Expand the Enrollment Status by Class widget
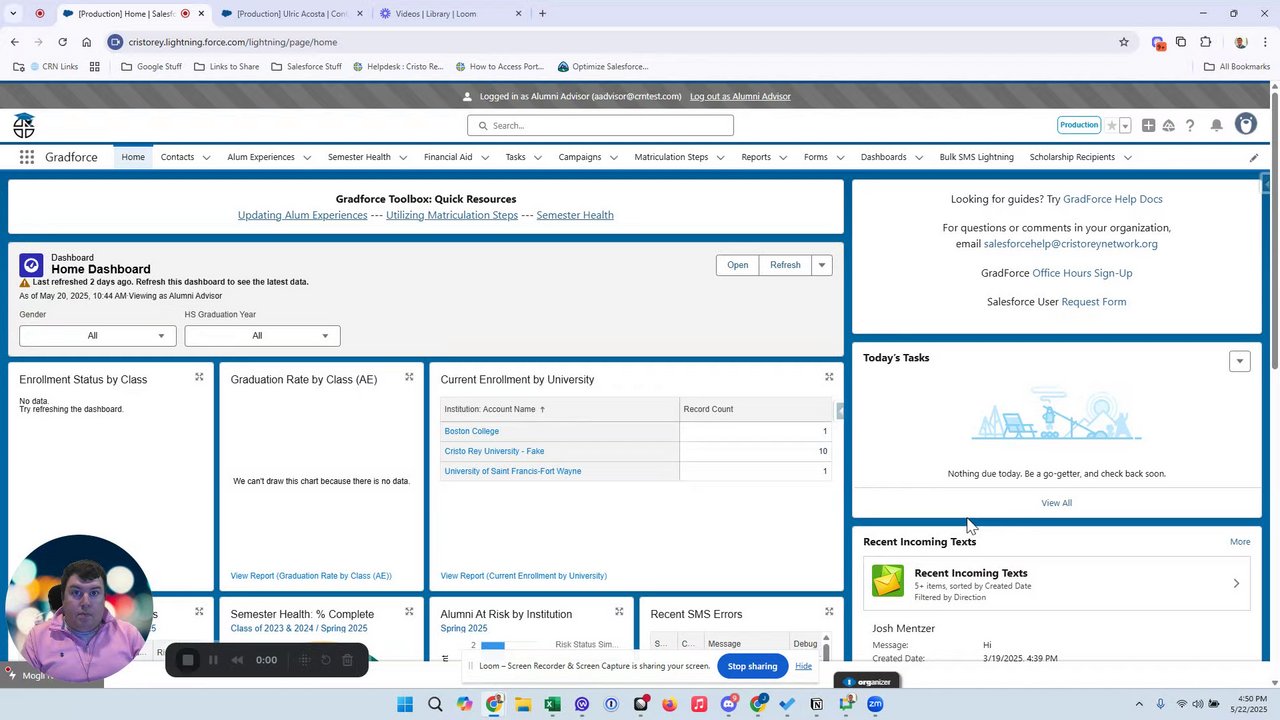This screenshot has width=1280, height=720. pos(199,377)
